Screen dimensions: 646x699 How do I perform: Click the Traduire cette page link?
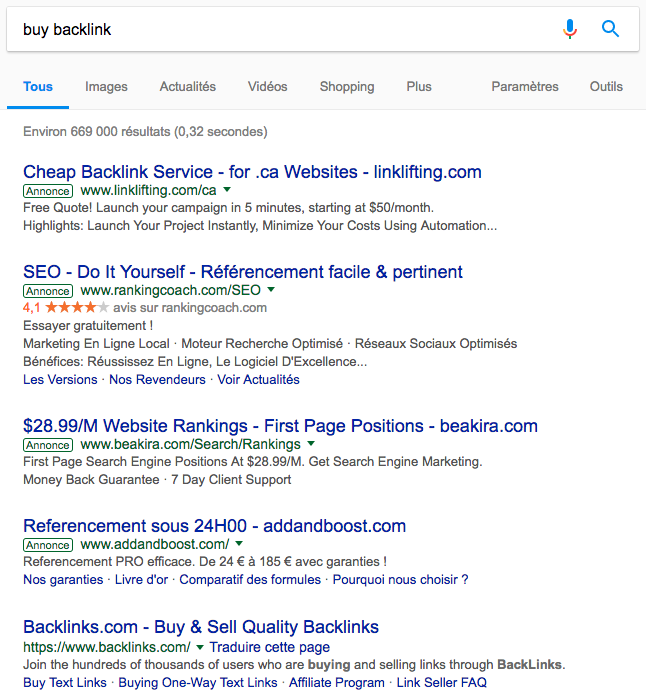click(270, 647)
